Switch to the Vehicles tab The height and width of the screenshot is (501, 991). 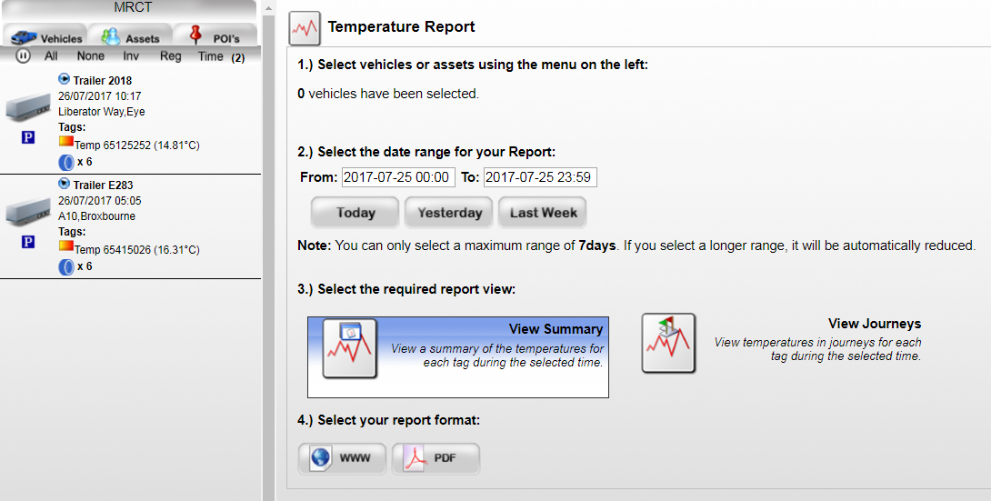(x=45, y=37)
